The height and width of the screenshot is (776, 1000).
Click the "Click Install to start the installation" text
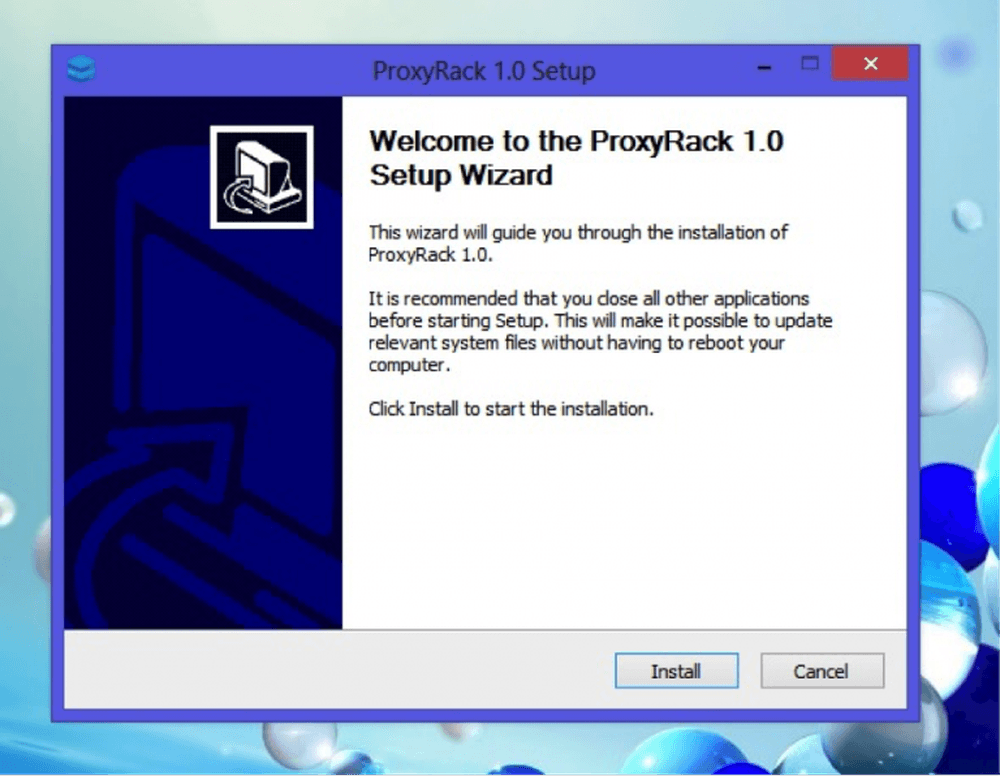[511, 409]
